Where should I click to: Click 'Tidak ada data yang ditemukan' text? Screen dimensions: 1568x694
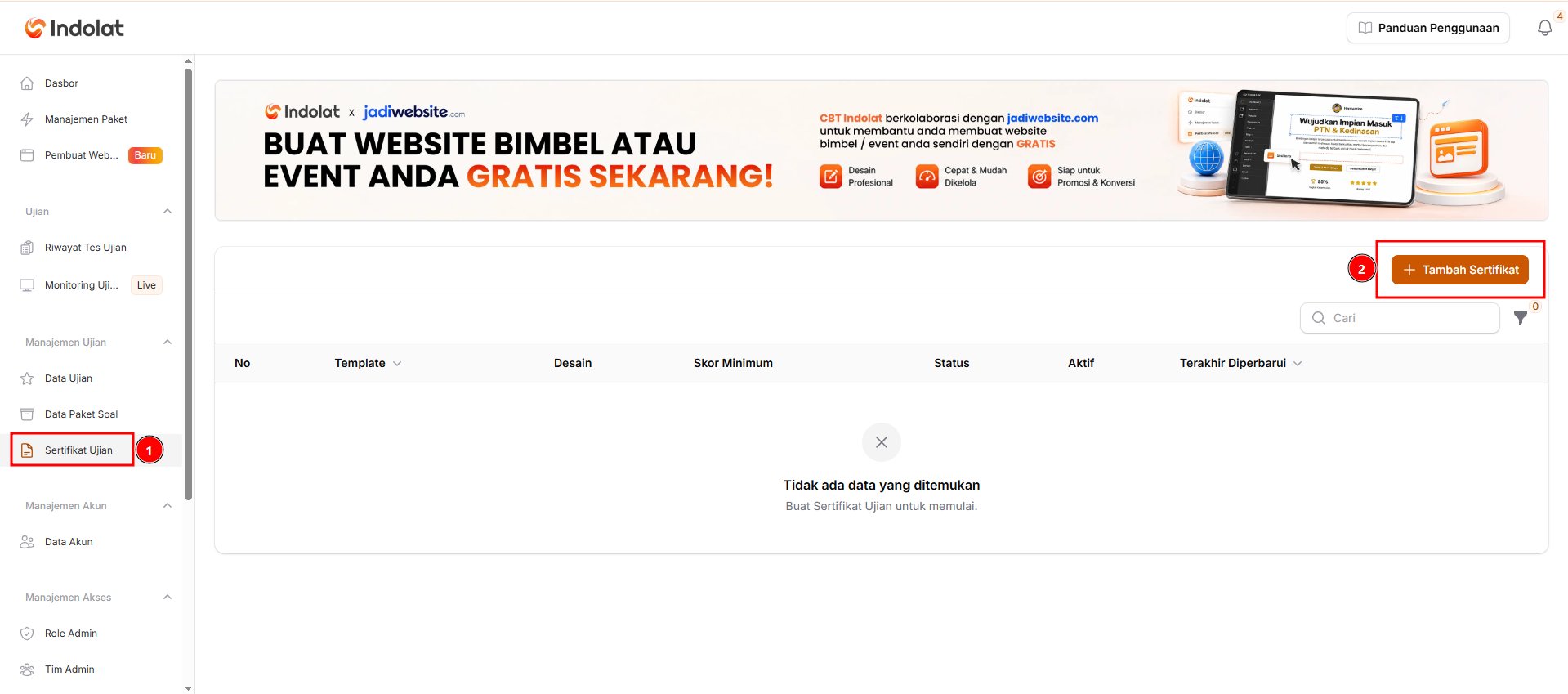pyautogui.click(x=882, y=485)
